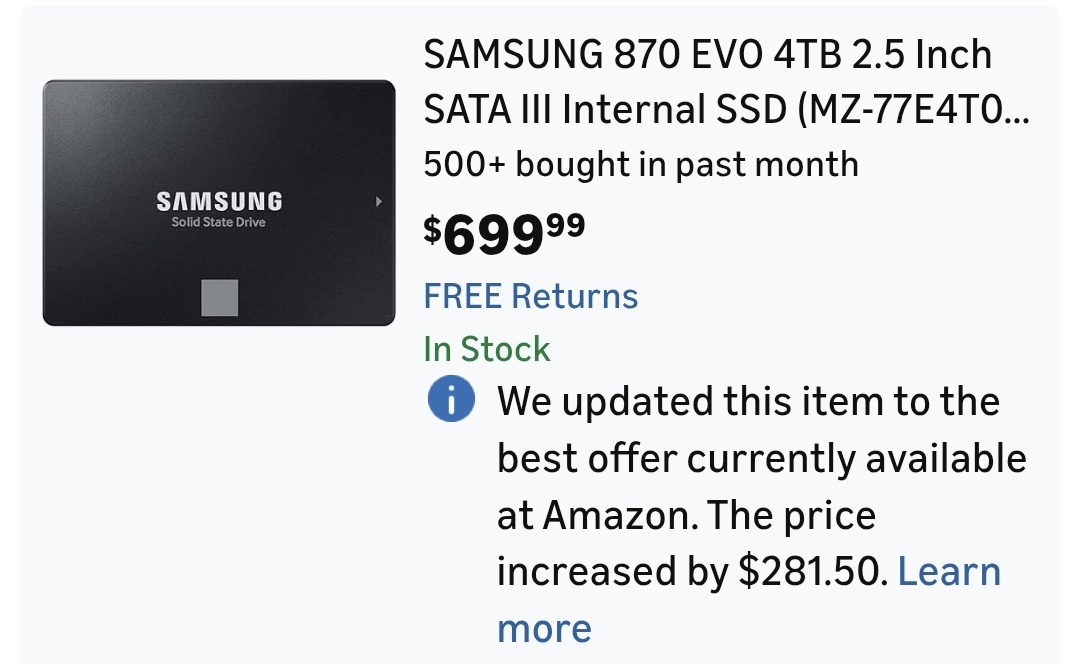Click the Solid State Drive label on image
This screenshot has height=664, width=1080.
coord(218,222)
